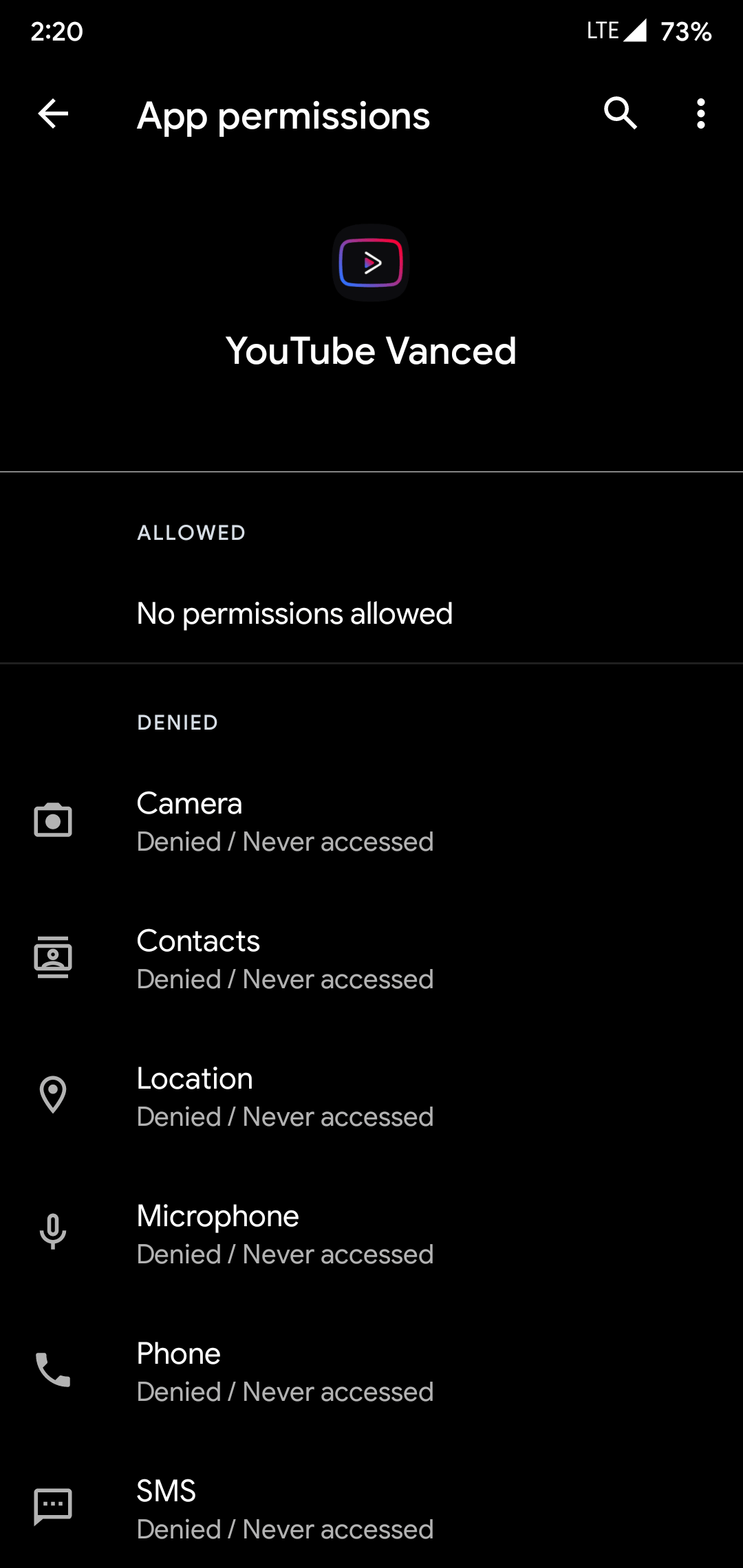Tap the 'No permissions allowed' text
Viewport: 743px width, 1568px height.
coord(294,613)
